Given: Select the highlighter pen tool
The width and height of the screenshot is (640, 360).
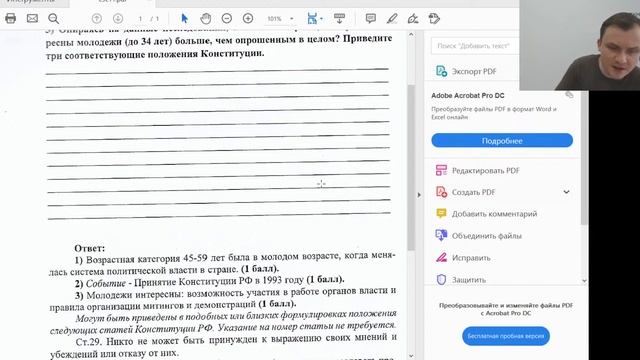Looking at the screenshot, I should [x=392, y=18].
